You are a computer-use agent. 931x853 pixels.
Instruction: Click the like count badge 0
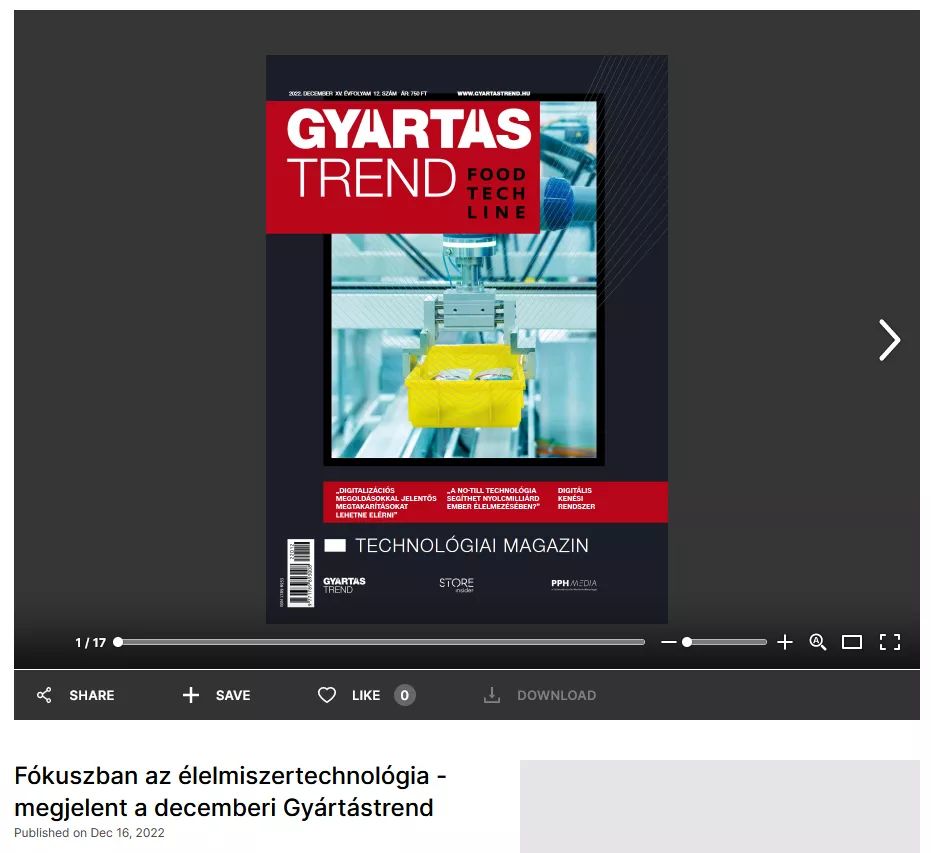(x=404, y=695)
